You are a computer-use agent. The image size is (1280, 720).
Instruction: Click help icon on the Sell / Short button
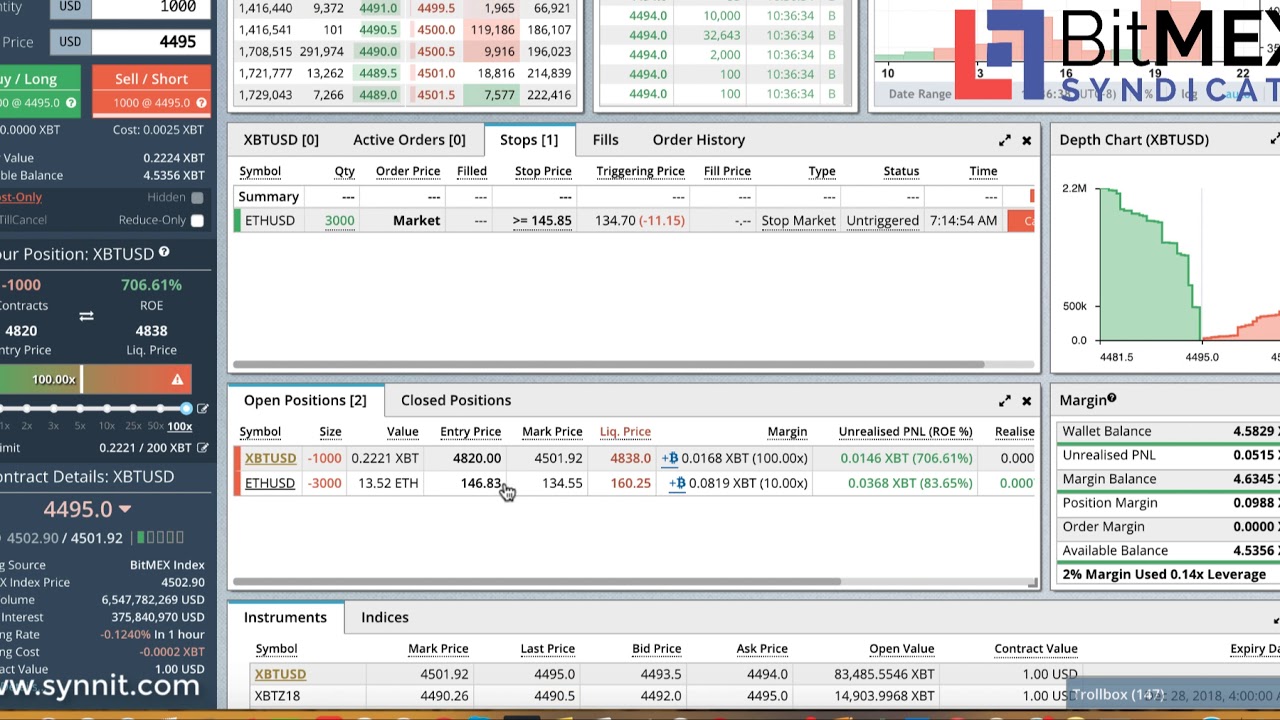(x=201, y=103)
